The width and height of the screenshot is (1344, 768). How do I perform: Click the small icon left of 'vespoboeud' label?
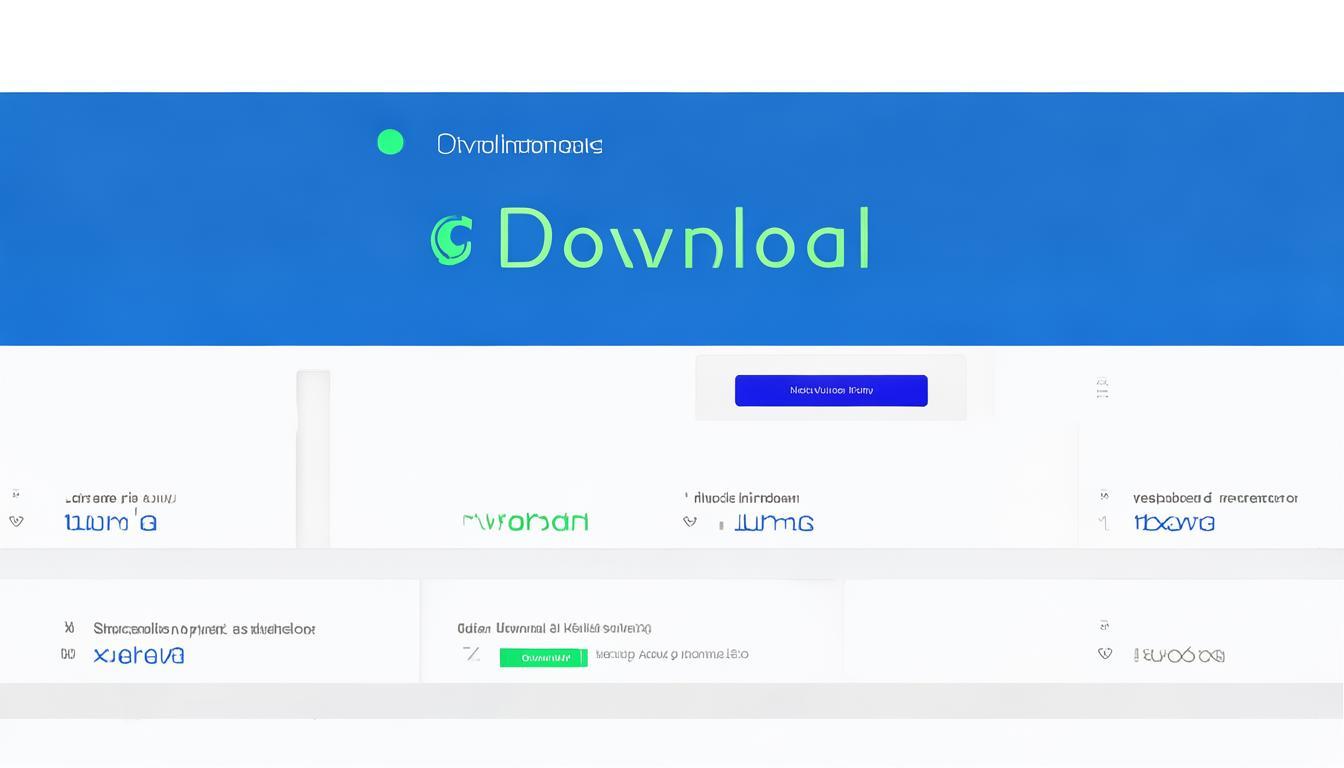[x=1104, y=496]
